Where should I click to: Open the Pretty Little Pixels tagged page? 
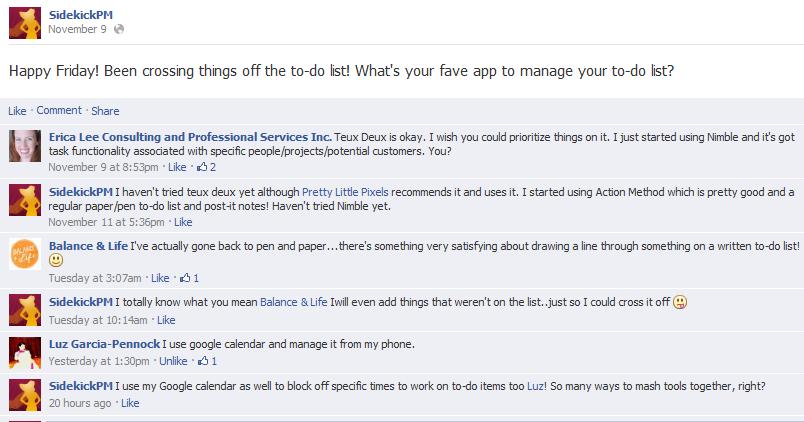[345, 192]
